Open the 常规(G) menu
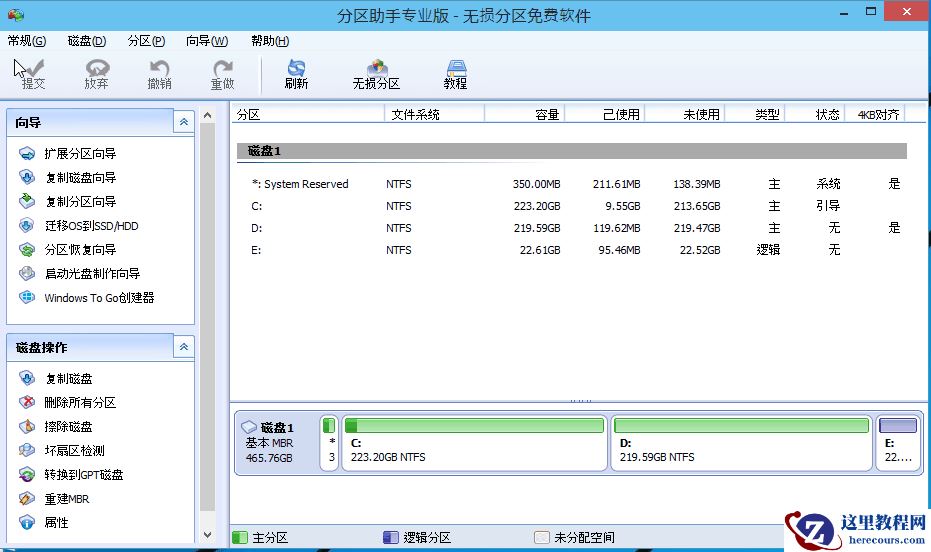 point(27,41)
